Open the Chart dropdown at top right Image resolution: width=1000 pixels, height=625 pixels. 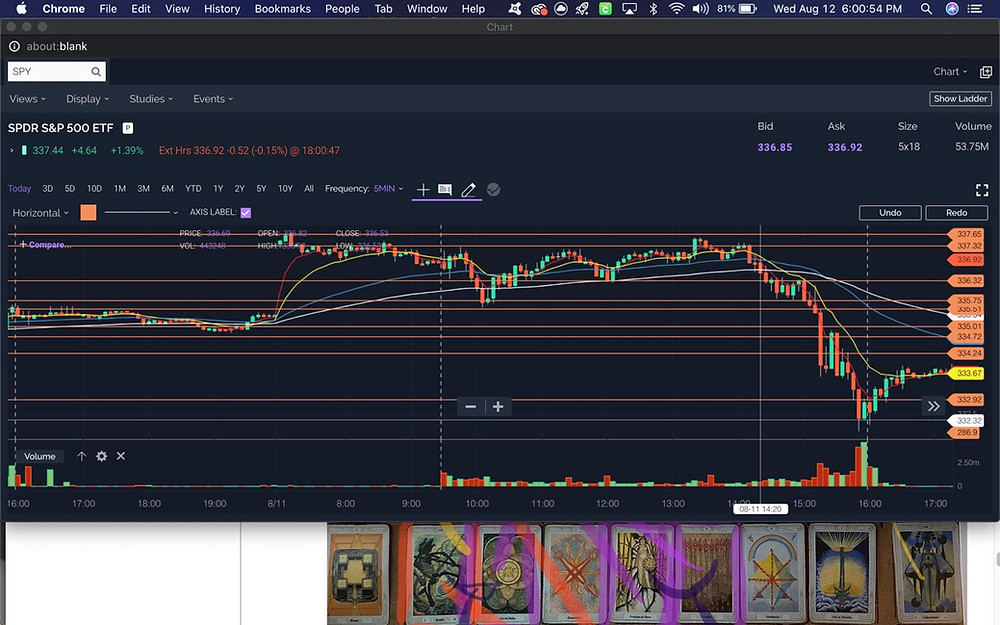coord(950,71)
